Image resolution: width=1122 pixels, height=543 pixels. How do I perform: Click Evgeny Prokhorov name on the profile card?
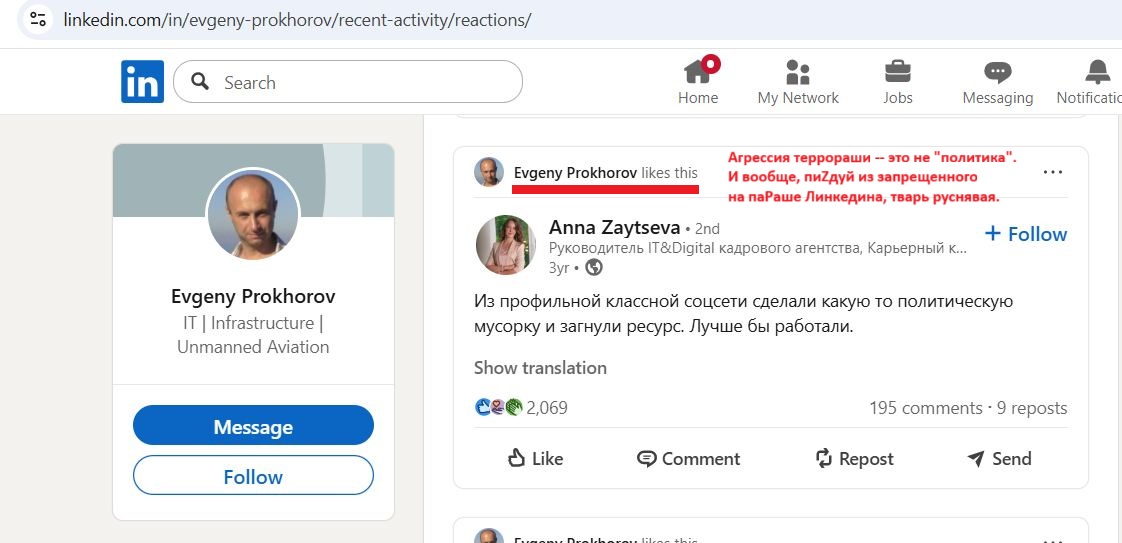(253, 296)
